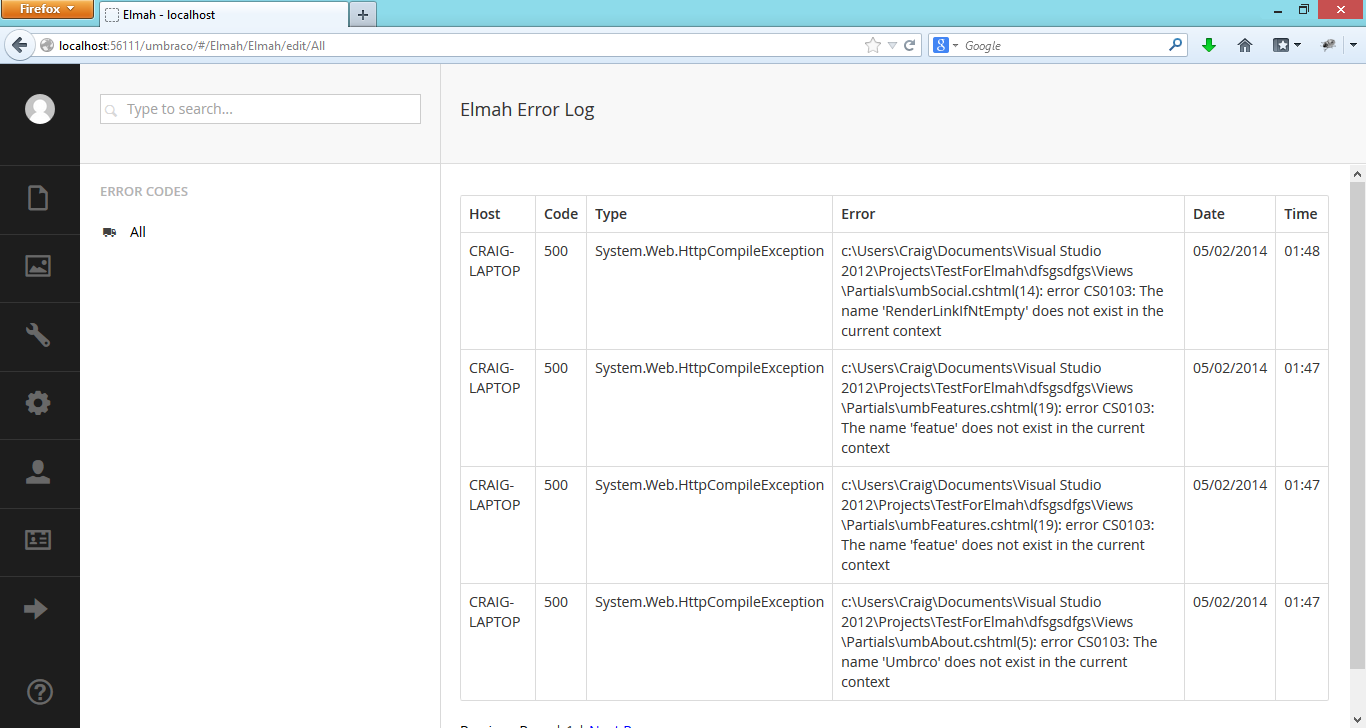Open the arrow section icon in sidebar
This screenshot has width=1366, height=728.
(36, 609)
